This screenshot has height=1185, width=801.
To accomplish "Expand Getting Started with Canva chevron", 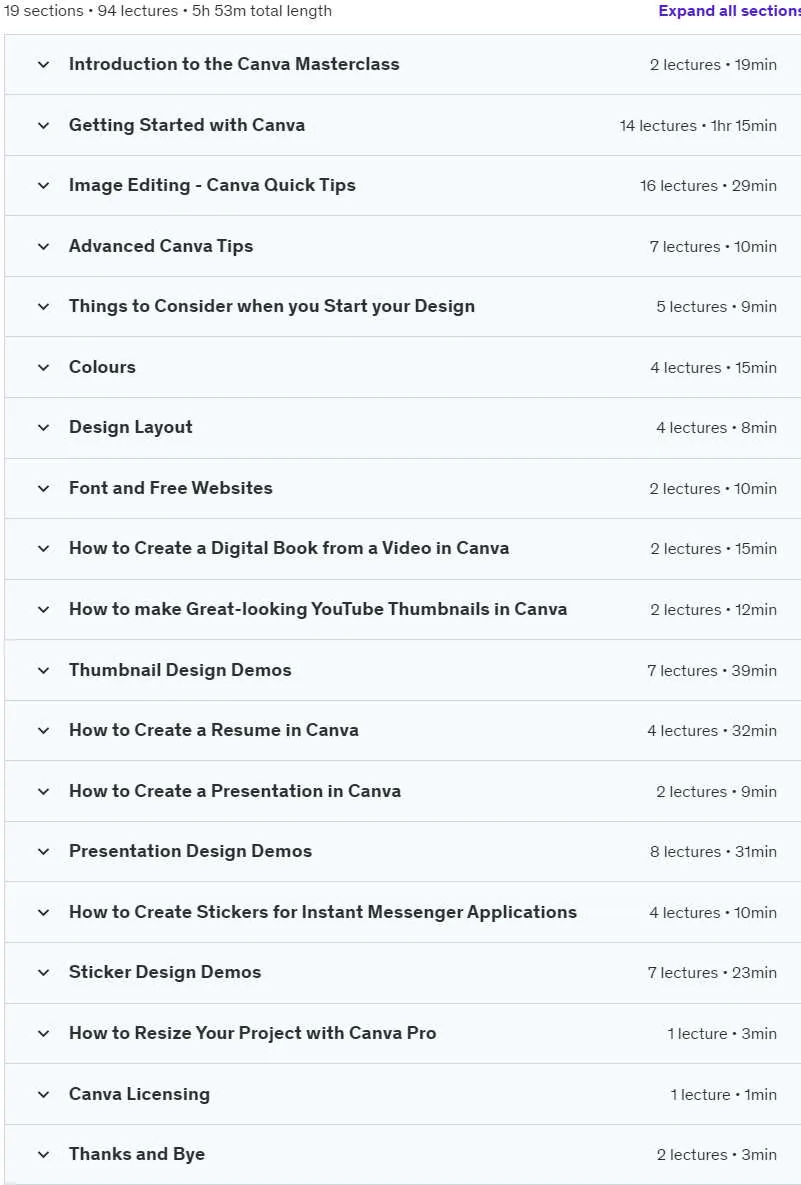I will (x=44, y=125).
